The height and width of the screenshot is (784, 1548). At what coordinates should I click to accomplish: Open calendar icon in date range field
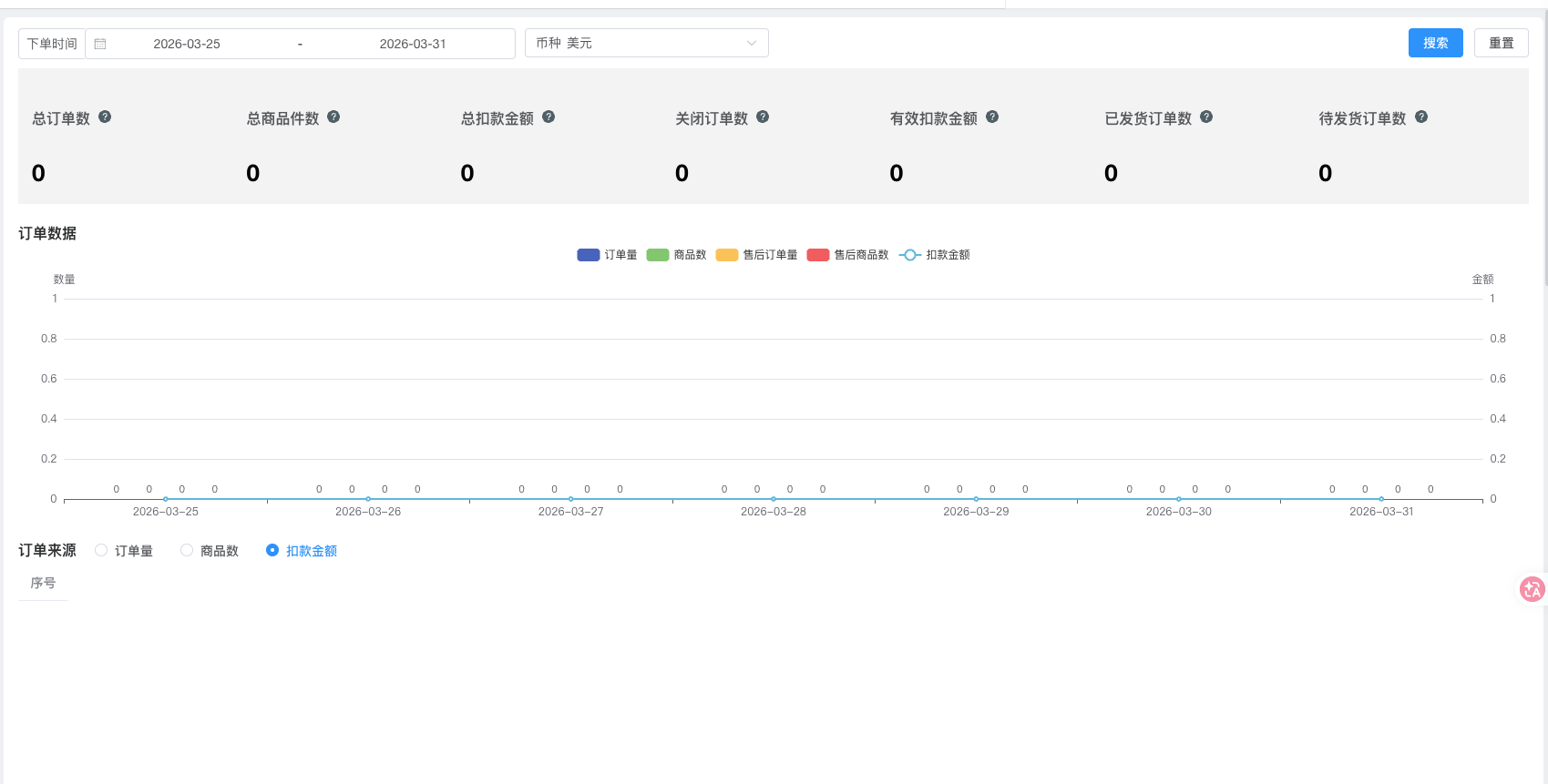[x=100, y=44]
